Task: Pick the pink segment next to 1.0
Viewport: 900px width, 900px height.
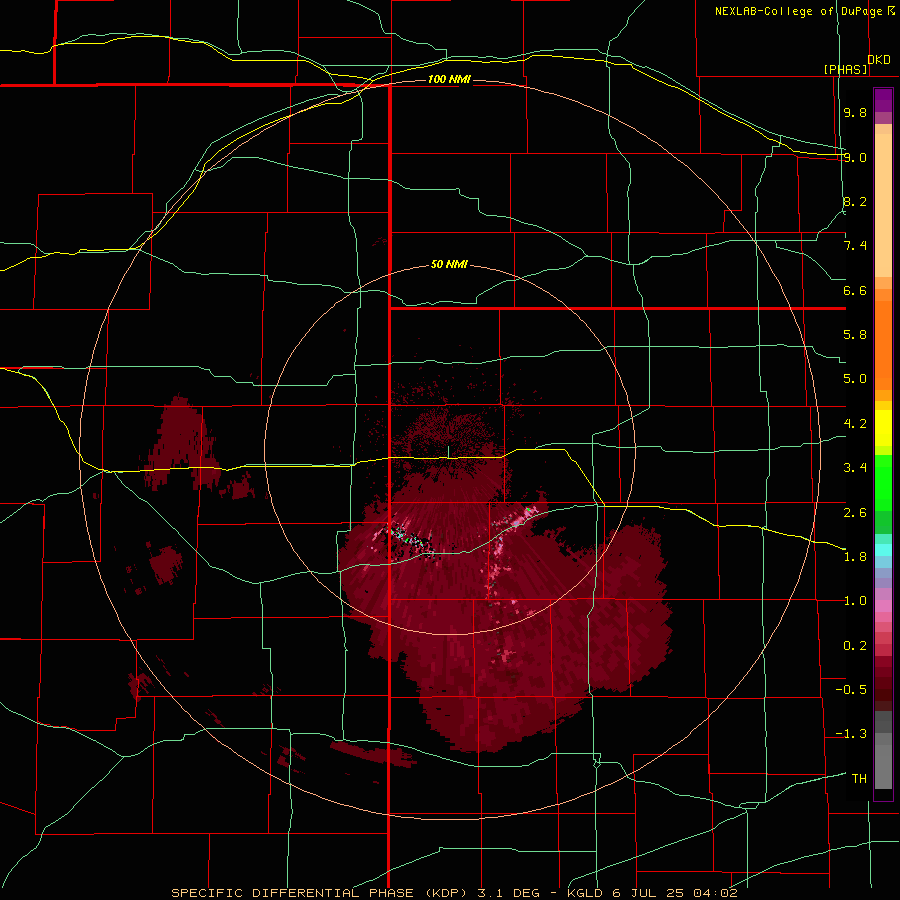Action: (x=883, y=606)
